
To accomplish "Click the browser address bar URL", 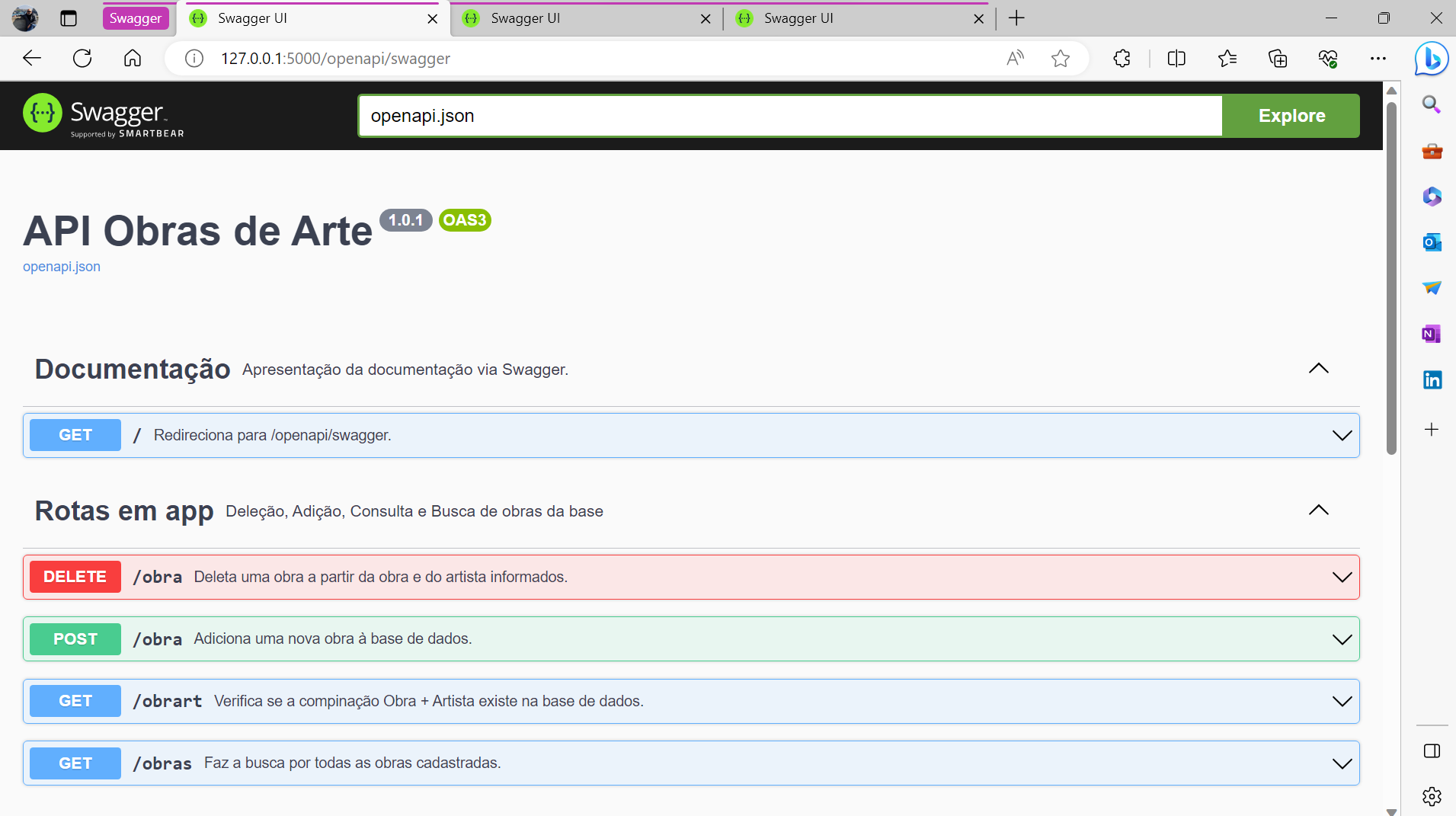I will pos(335,59).
